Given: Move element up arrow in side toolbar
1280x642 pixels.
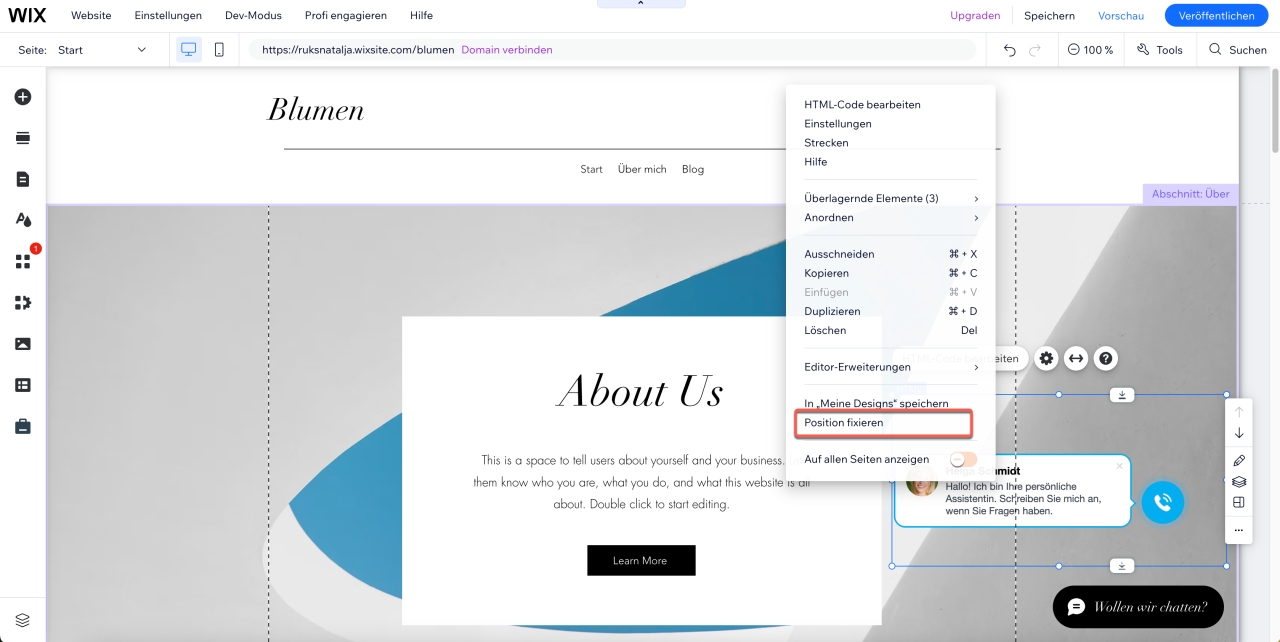Looking at the screenshot, I should (x=1239, y=411).
